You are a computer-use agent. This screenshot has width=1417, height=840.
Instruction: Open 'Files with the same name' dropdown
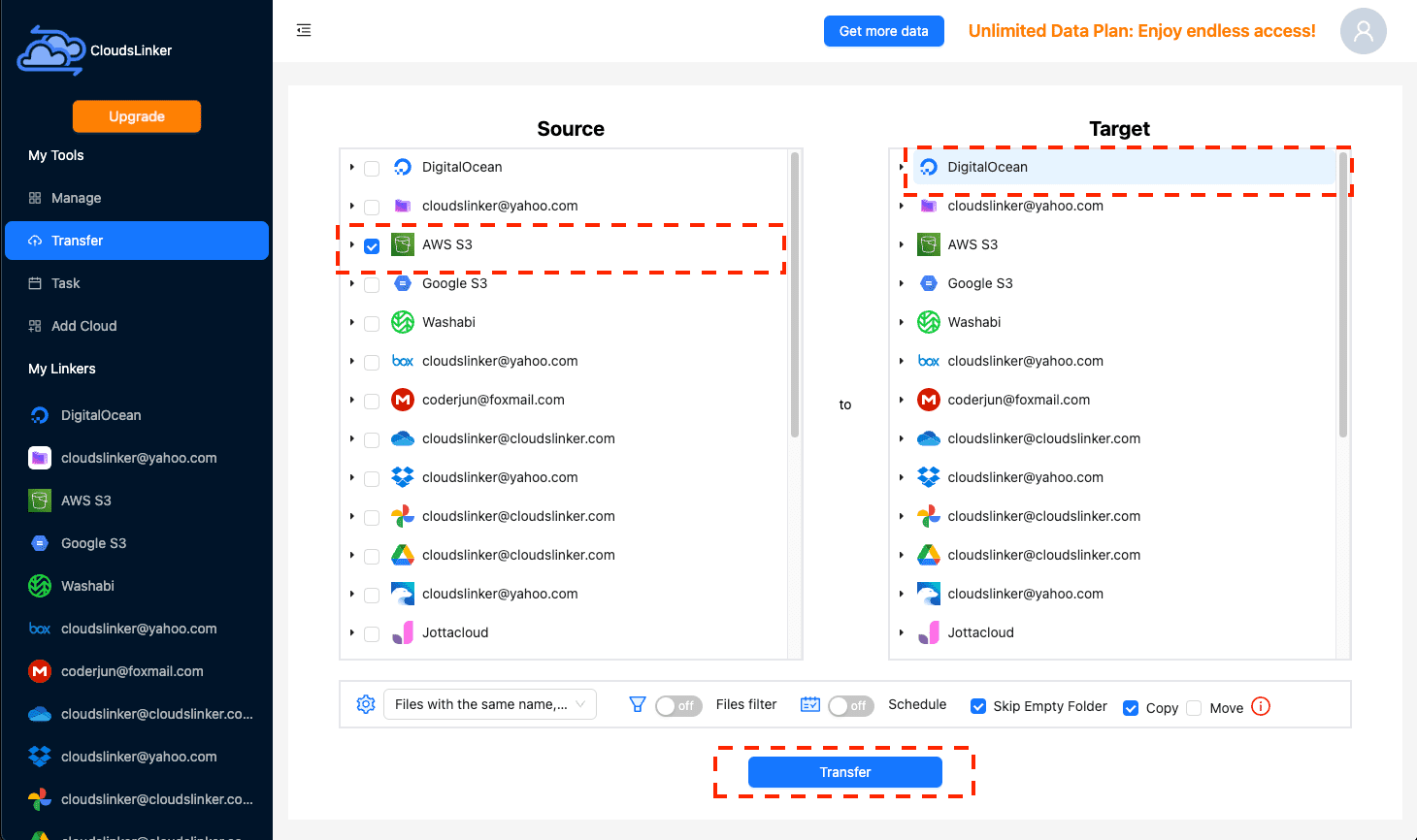pyautogui.click(x=490, y=704)
